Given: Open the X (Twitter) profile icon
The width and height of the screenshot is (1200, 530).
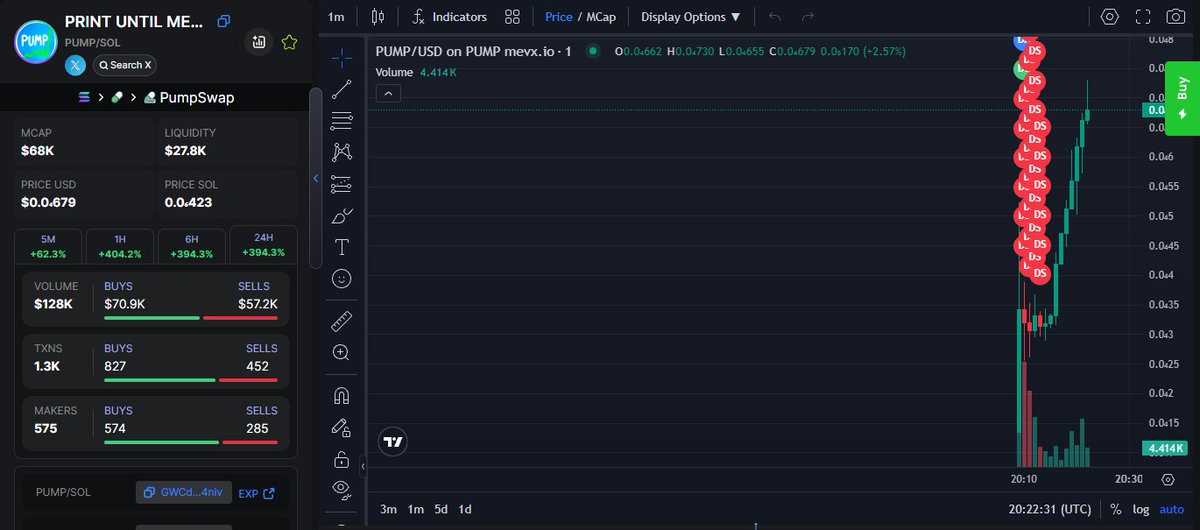Looking at the screenshot, I should (76, 65).
